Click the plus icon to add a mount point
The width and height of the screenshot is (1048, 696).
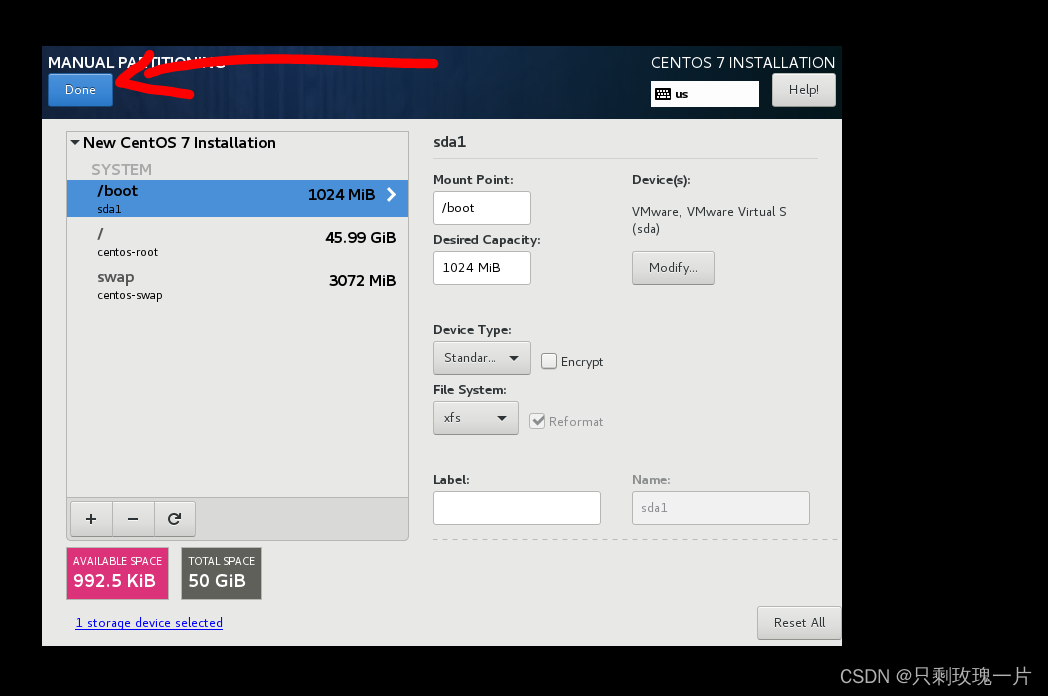click(x=91, y=519)
